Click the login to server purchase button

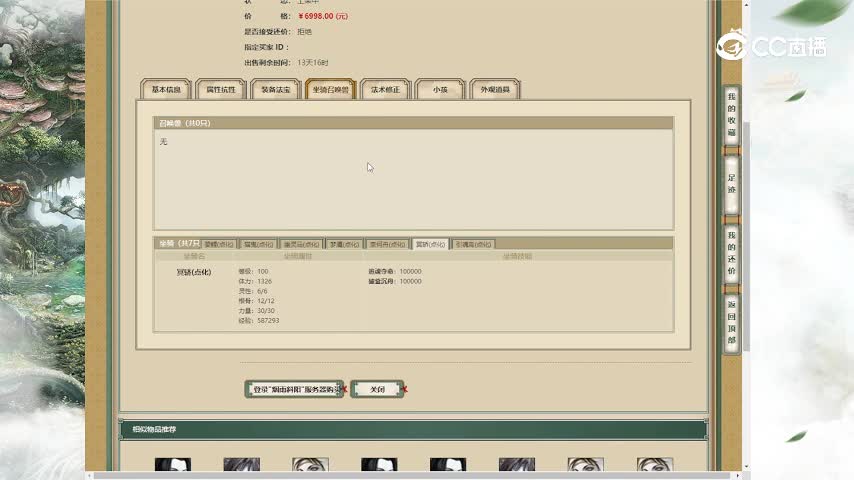tap(294, 389)
